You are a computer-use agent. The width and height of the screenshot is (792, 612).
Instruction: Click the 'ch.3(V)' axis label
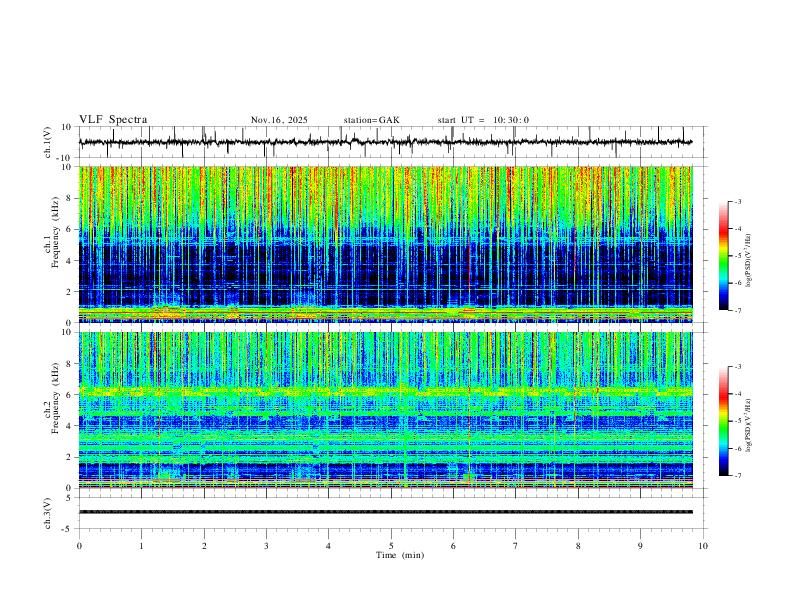click(48, 513)
